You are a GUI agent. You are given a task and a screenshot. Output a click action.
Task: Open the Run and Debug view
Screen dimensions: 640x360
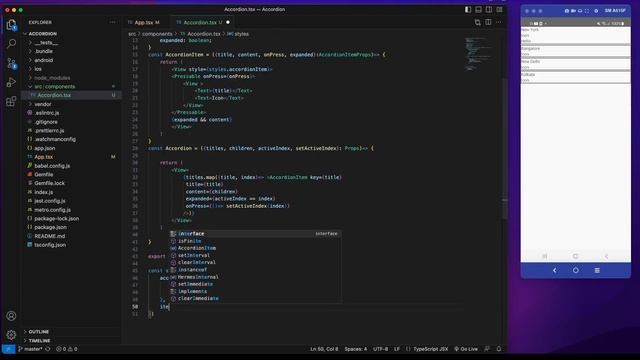11,82
